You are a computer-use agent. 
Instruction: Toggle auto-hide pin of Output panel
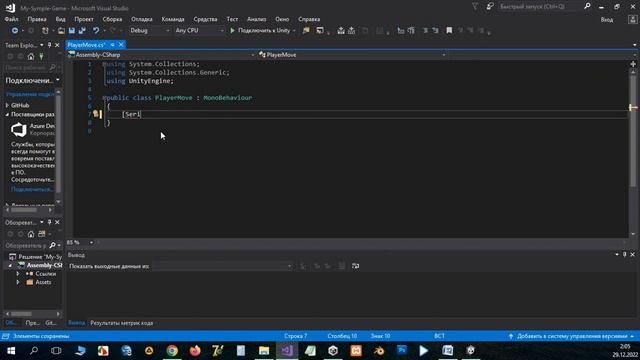tap(624, 254)
